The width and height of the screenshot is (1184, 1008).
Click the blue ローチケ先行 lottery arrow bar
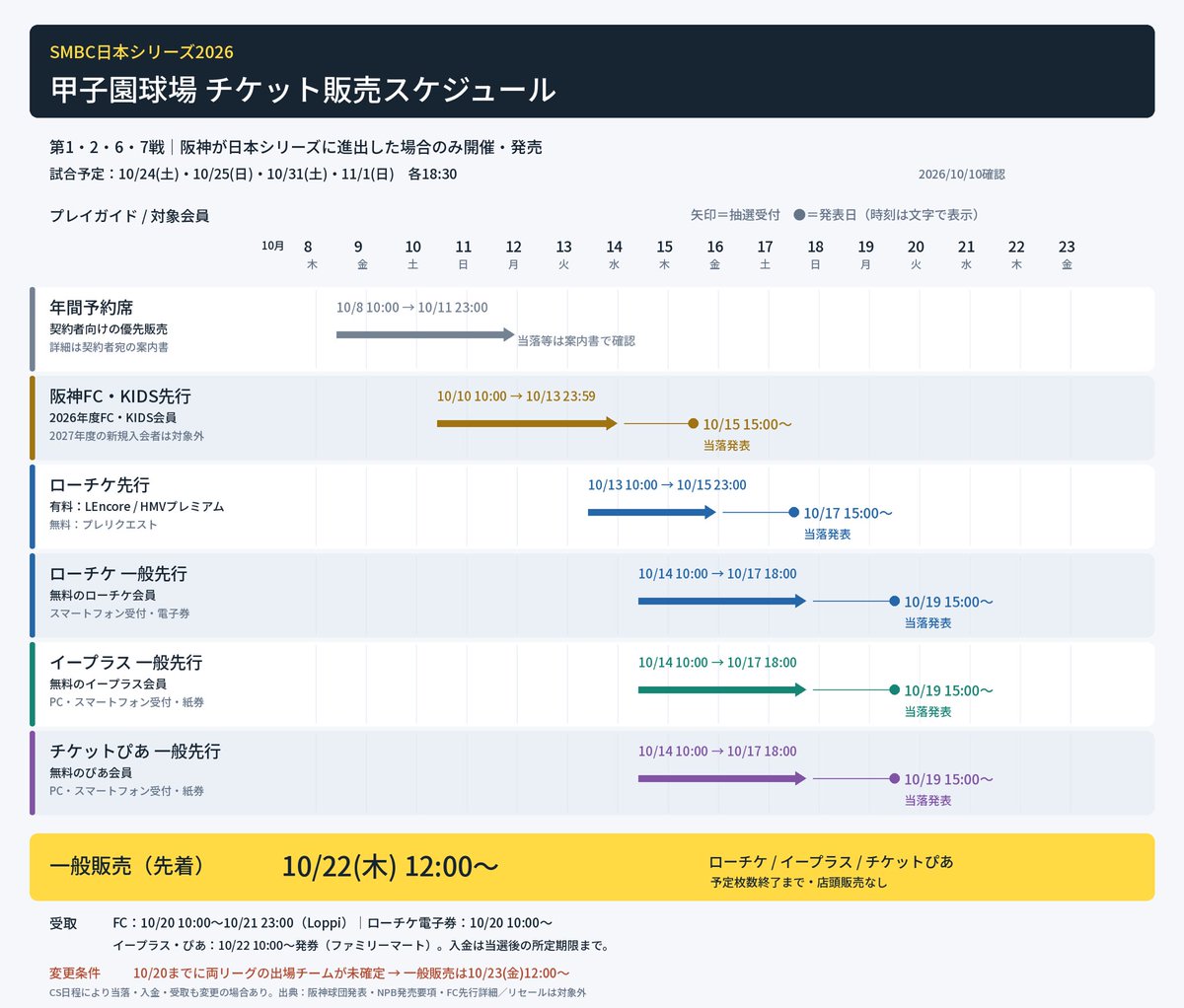(652, 512)
